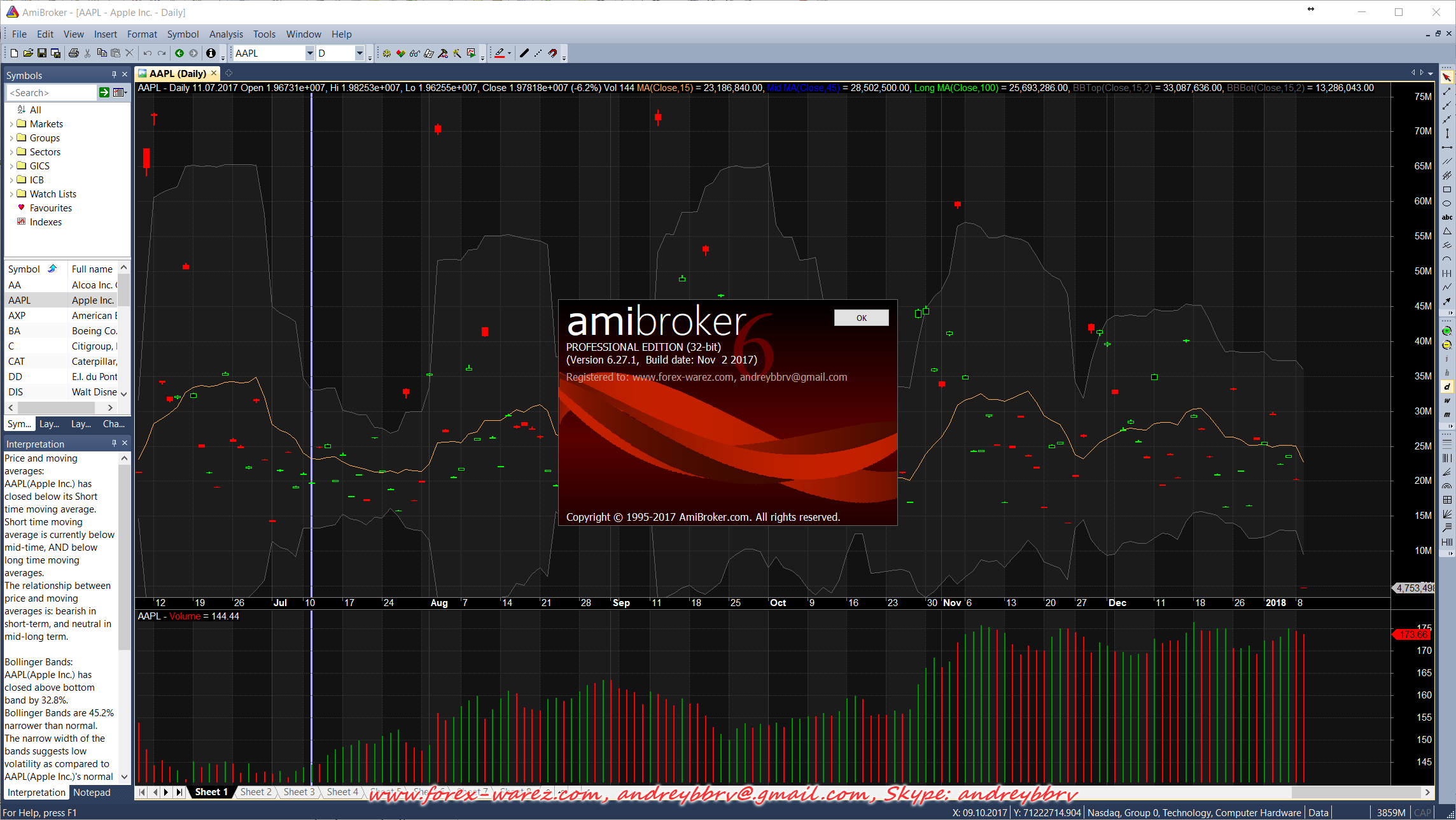Select the abc text tool
Viewport: 1456px width, 820px height.
(1446, 218)
